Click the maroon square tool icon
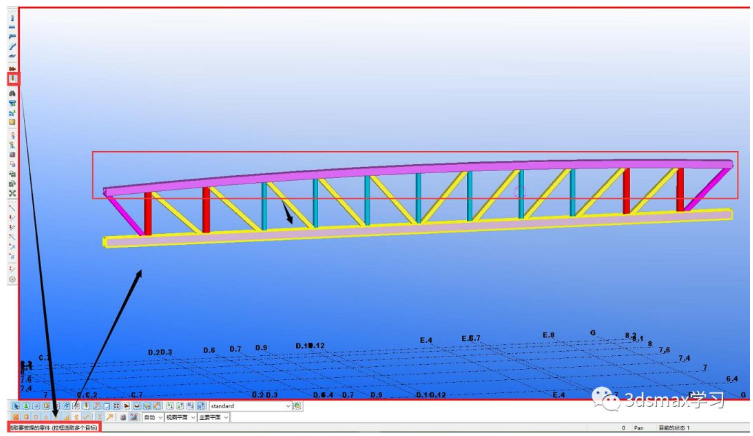This screenshot has height=436, width=753. [12, 155]
